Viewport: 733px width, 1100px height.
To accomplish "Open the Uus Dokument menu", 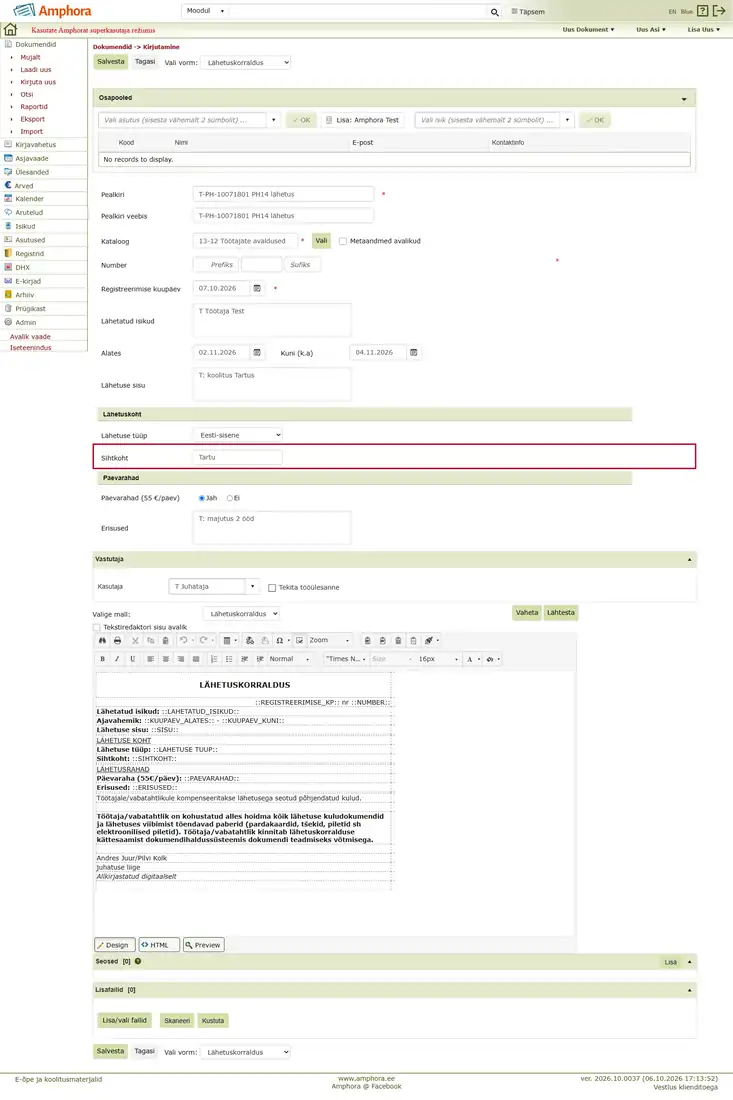I will click(588, 29).
